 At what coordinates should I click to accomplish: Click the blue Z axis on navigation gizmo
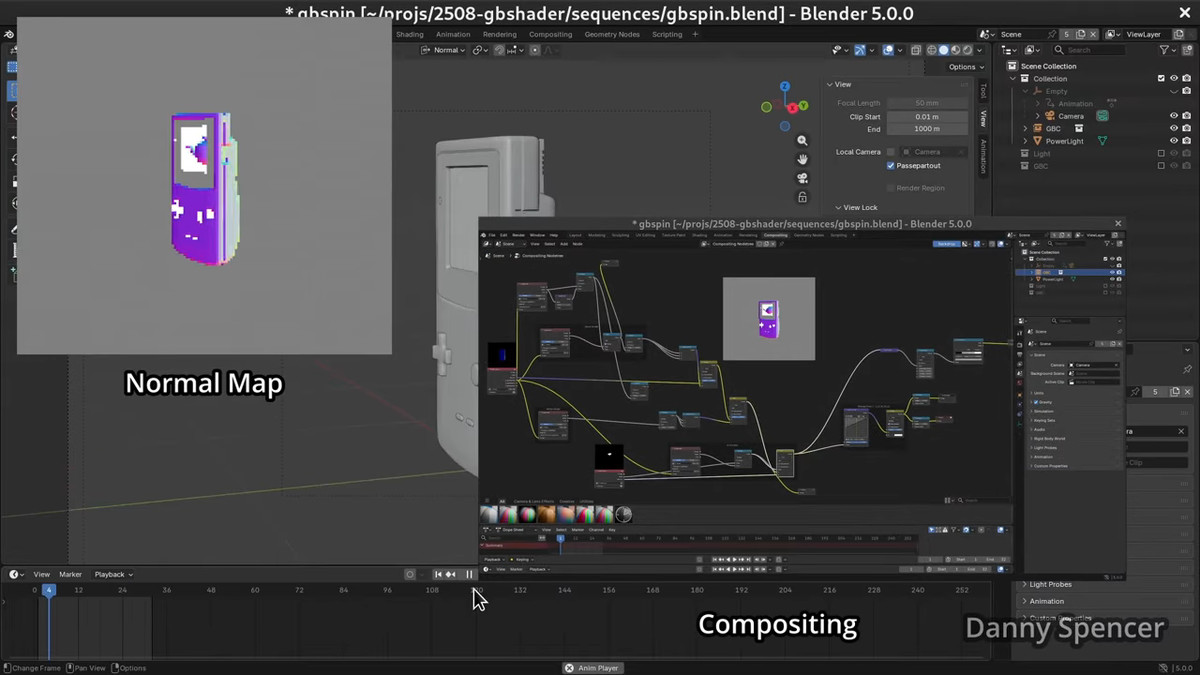(x=785, y=87)
